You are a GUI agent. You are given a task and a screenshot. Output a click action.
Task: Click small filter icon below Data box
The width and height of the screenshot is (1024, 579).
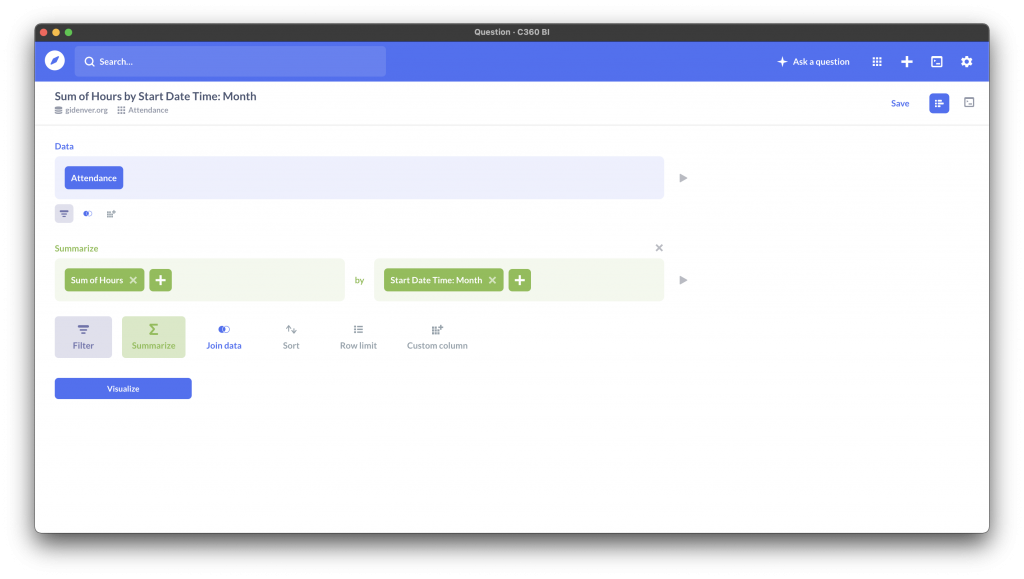(64, 213)
